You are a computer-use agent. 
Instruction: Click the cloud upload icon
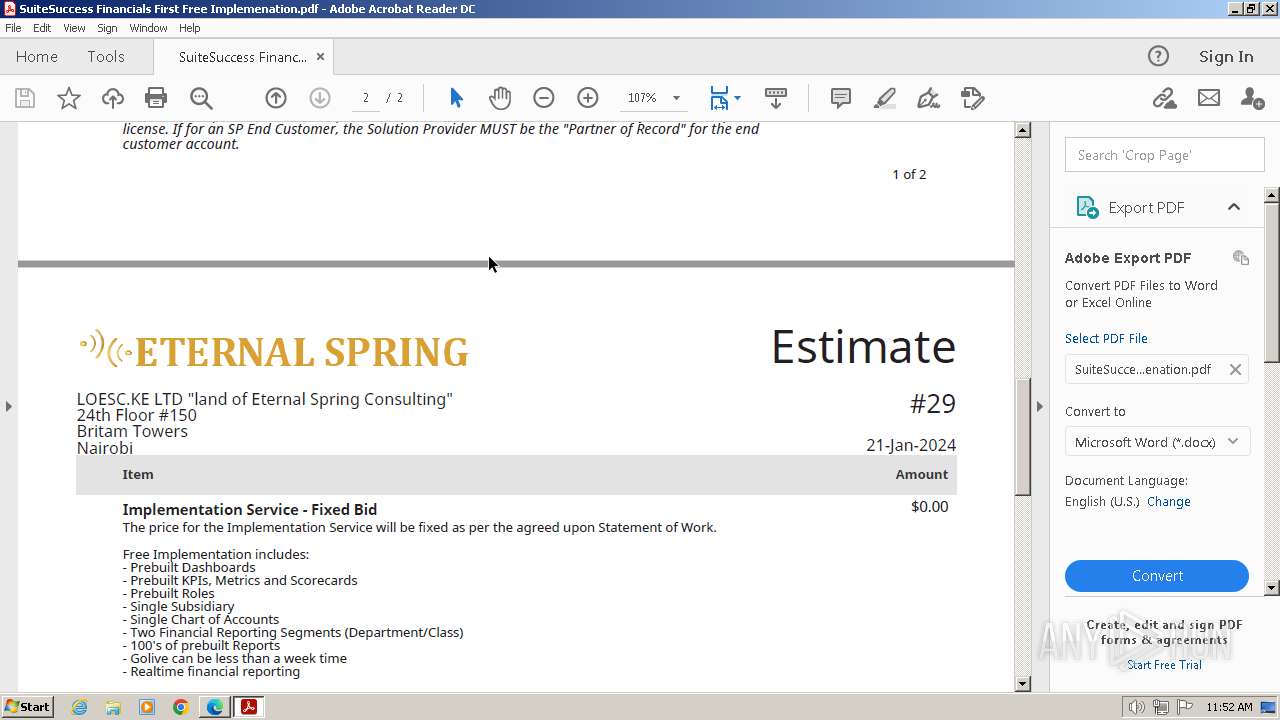tap(113, 98)
